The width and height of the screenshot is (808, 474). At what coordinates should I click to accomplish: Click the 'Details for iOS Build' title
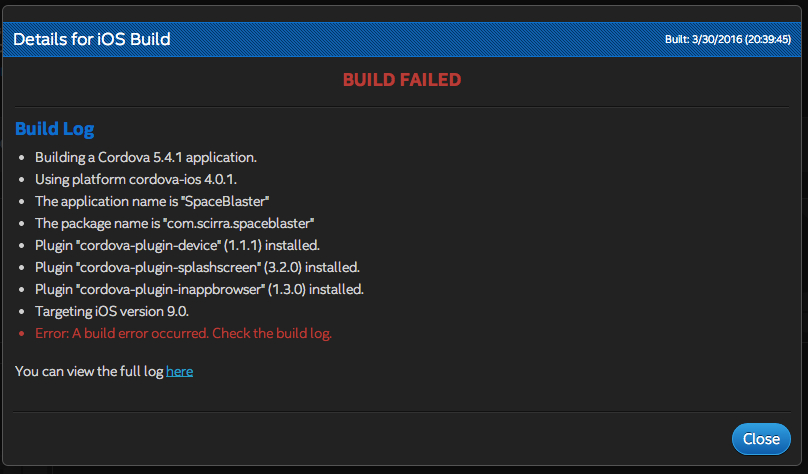[x=92, y=39]
